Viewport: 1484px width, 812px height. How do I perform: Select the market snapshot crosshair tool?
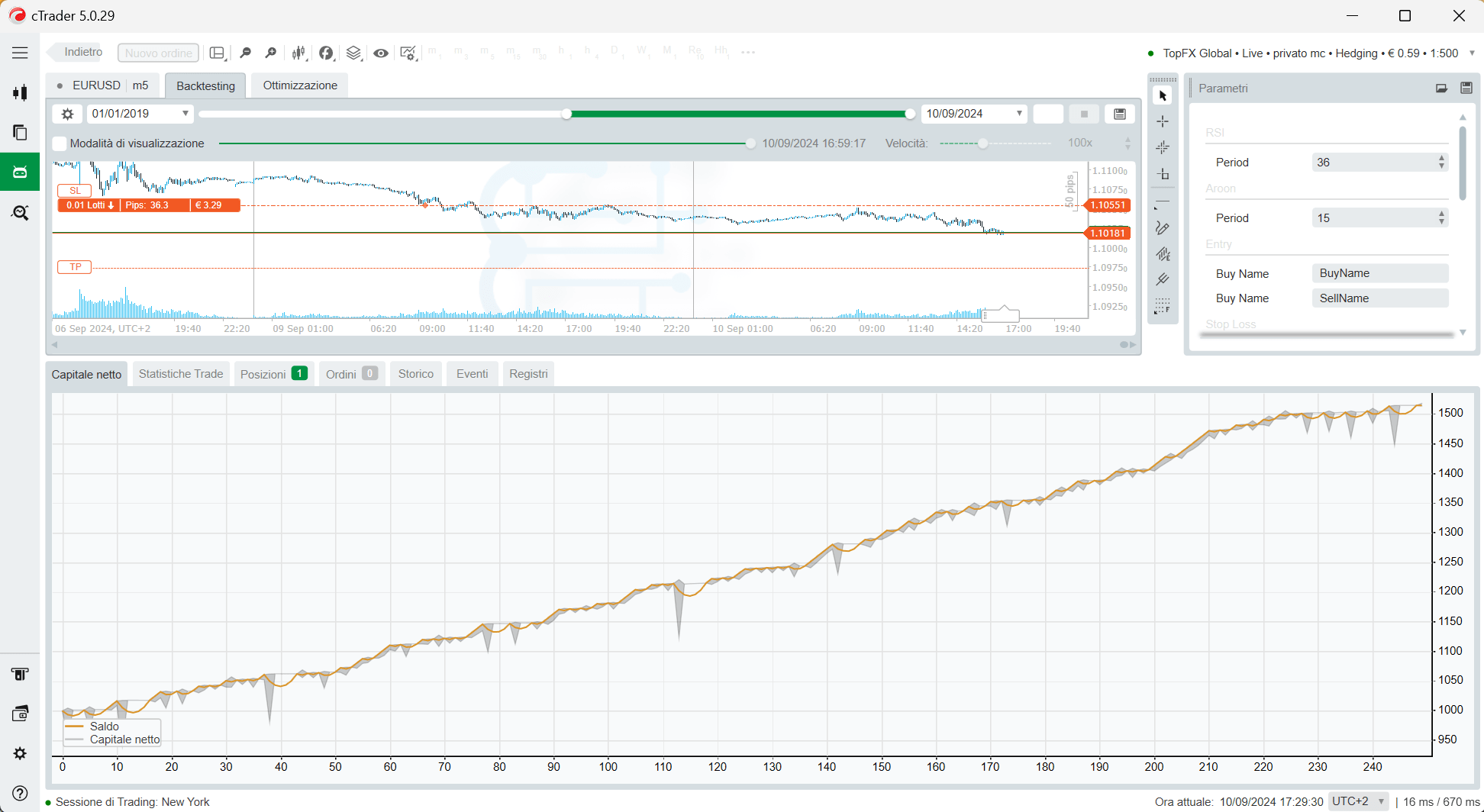pos(1163,147)
